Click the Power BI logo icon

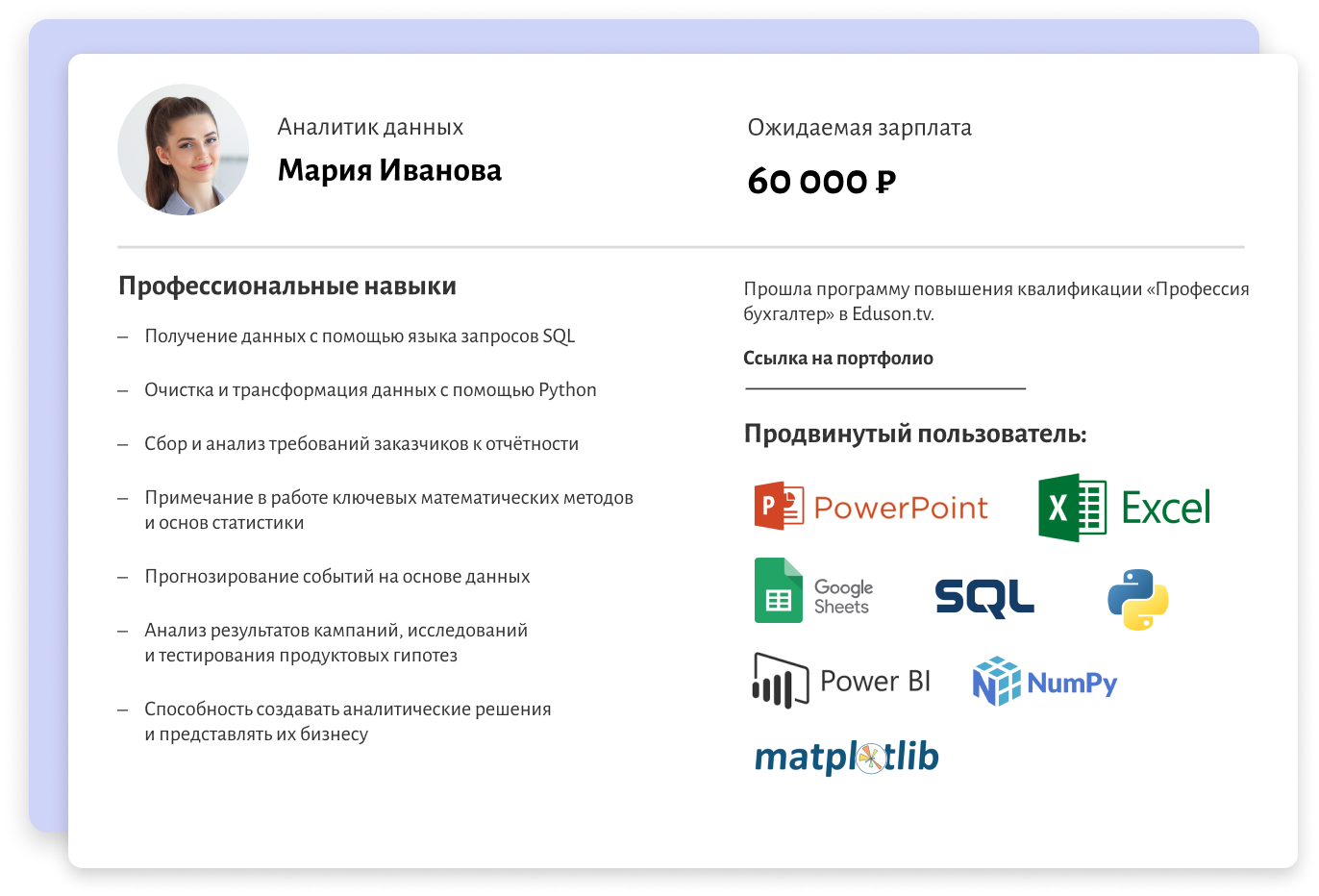780,681
